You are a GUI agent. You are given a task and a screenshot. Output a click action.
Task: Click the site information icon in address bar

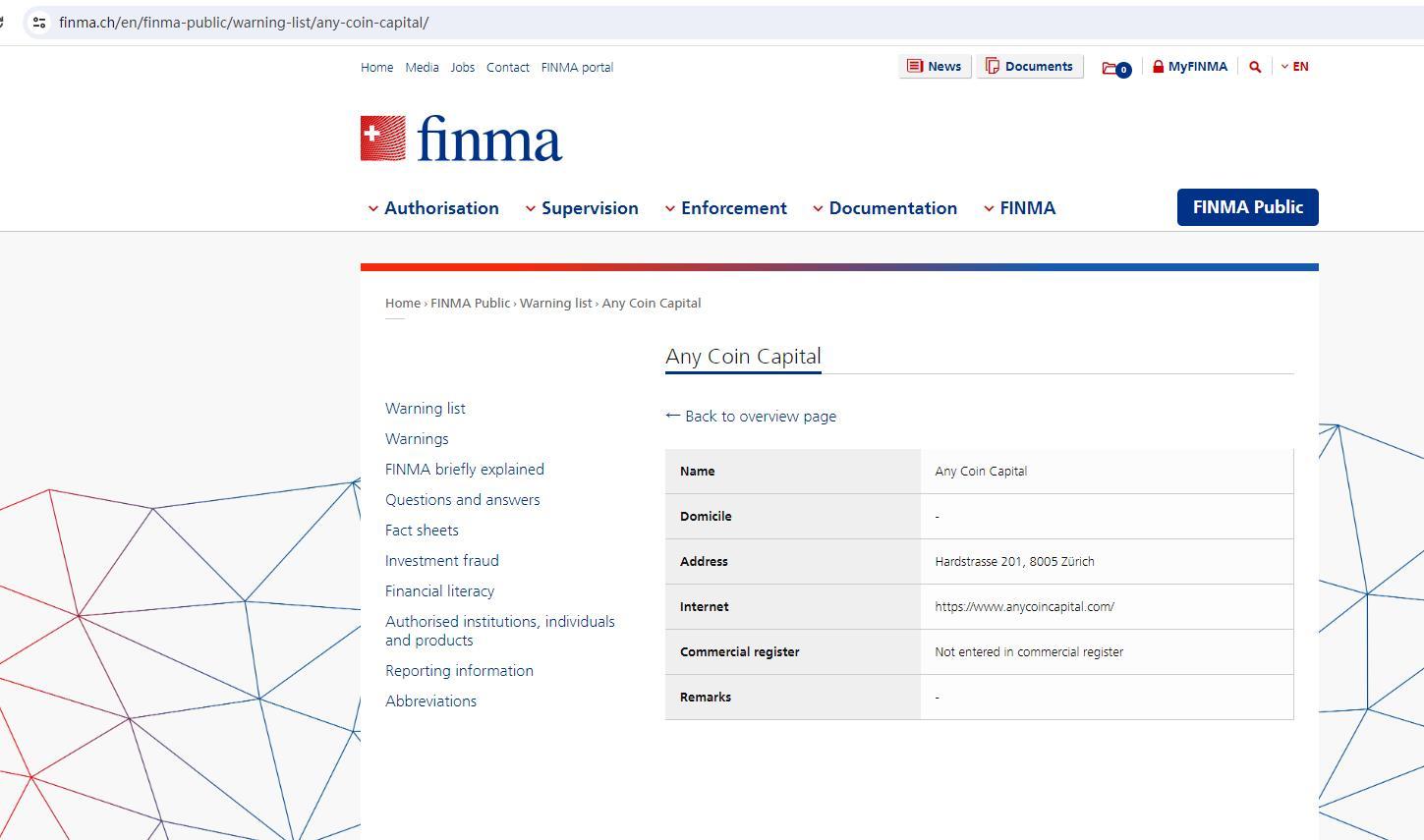[38, 22]
